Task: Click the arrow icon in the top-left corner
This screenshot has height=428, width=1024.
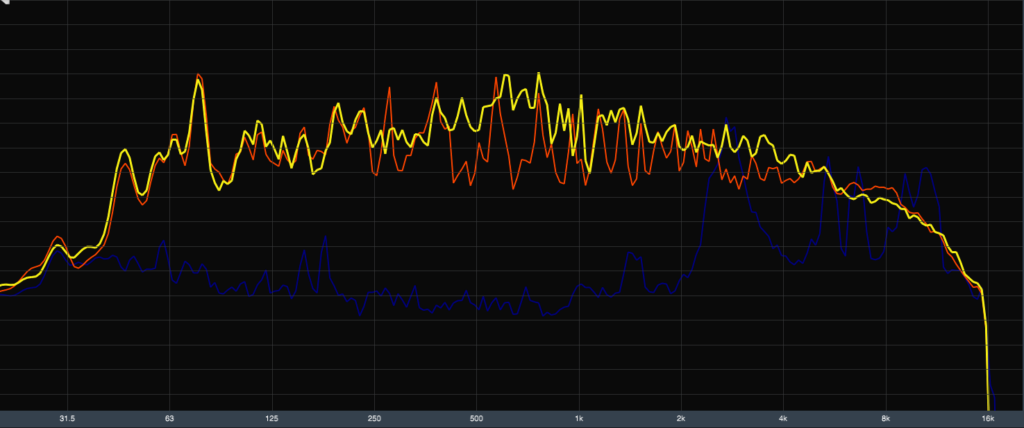Action: [x=5, y=4]
